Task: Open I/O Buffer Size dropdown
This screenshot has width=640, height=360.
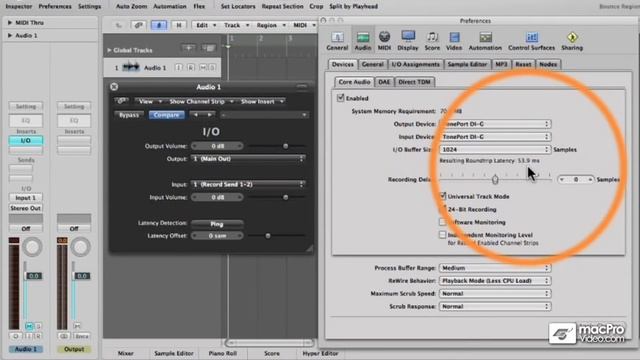Action: pyautogui.click(x=495, y=149)
